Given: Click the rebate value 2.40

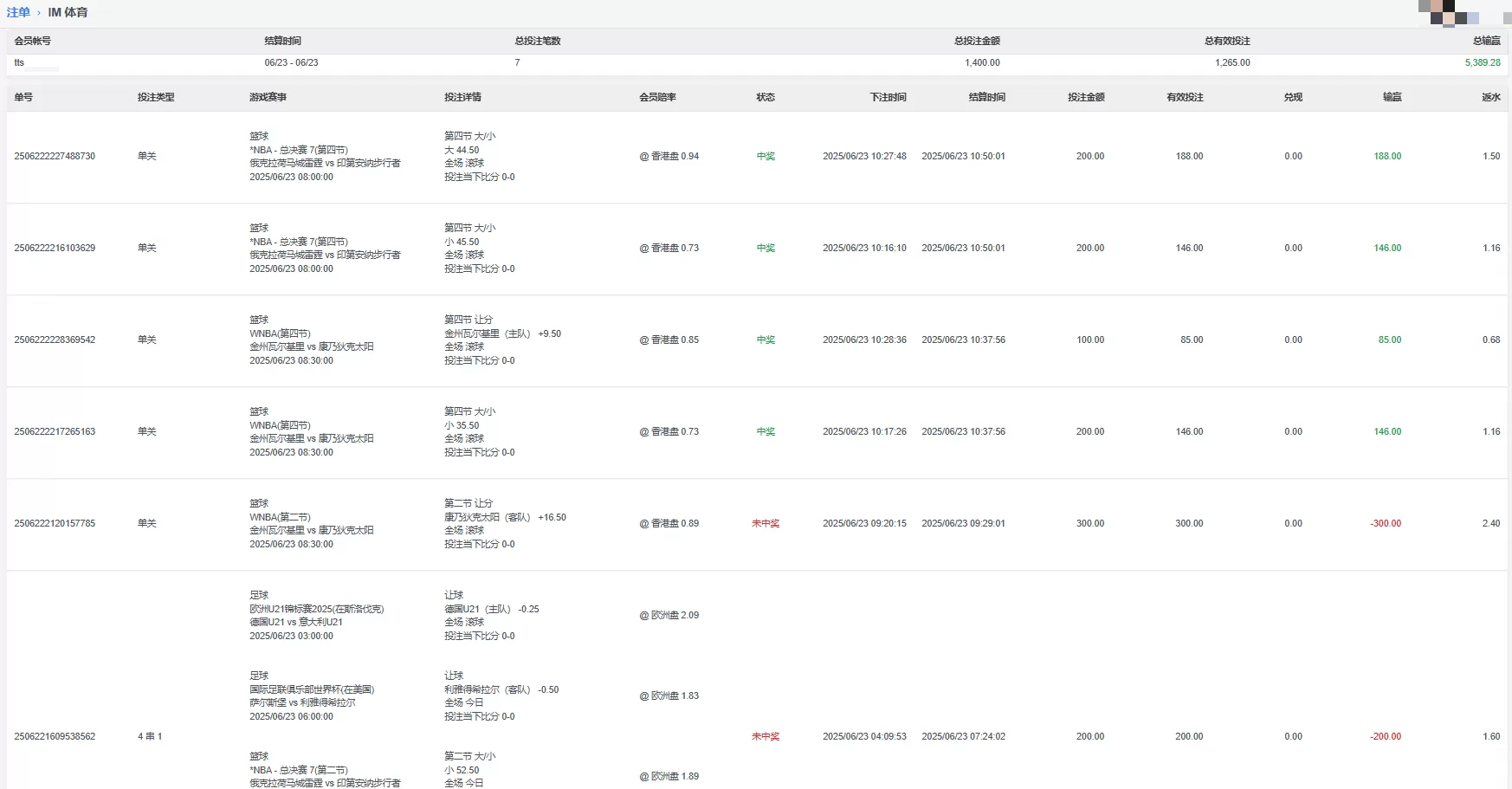Looking at the screenshot, I should [1491, 523].
